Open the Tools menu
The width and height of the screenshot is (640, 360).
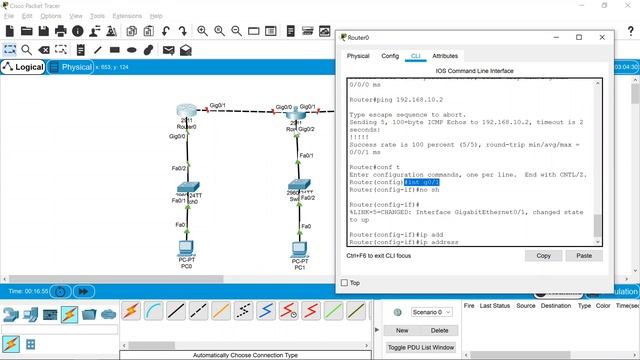[x=97, y=16]
